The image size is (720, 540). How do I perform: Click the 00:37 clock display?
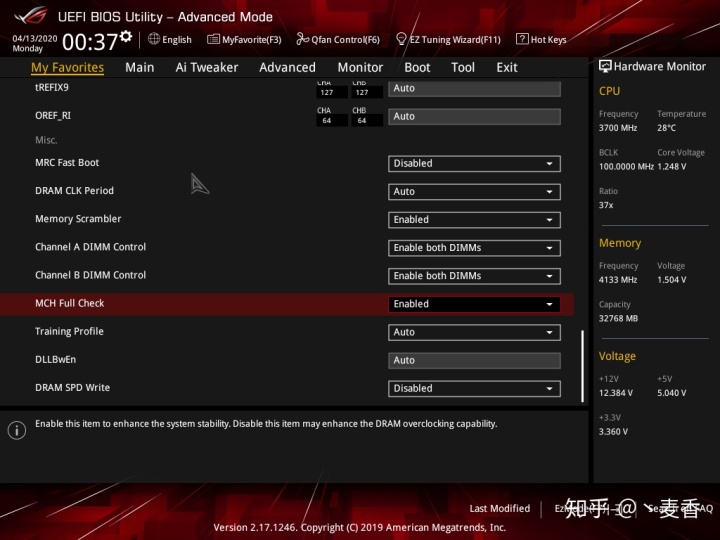tap(90, 42)
